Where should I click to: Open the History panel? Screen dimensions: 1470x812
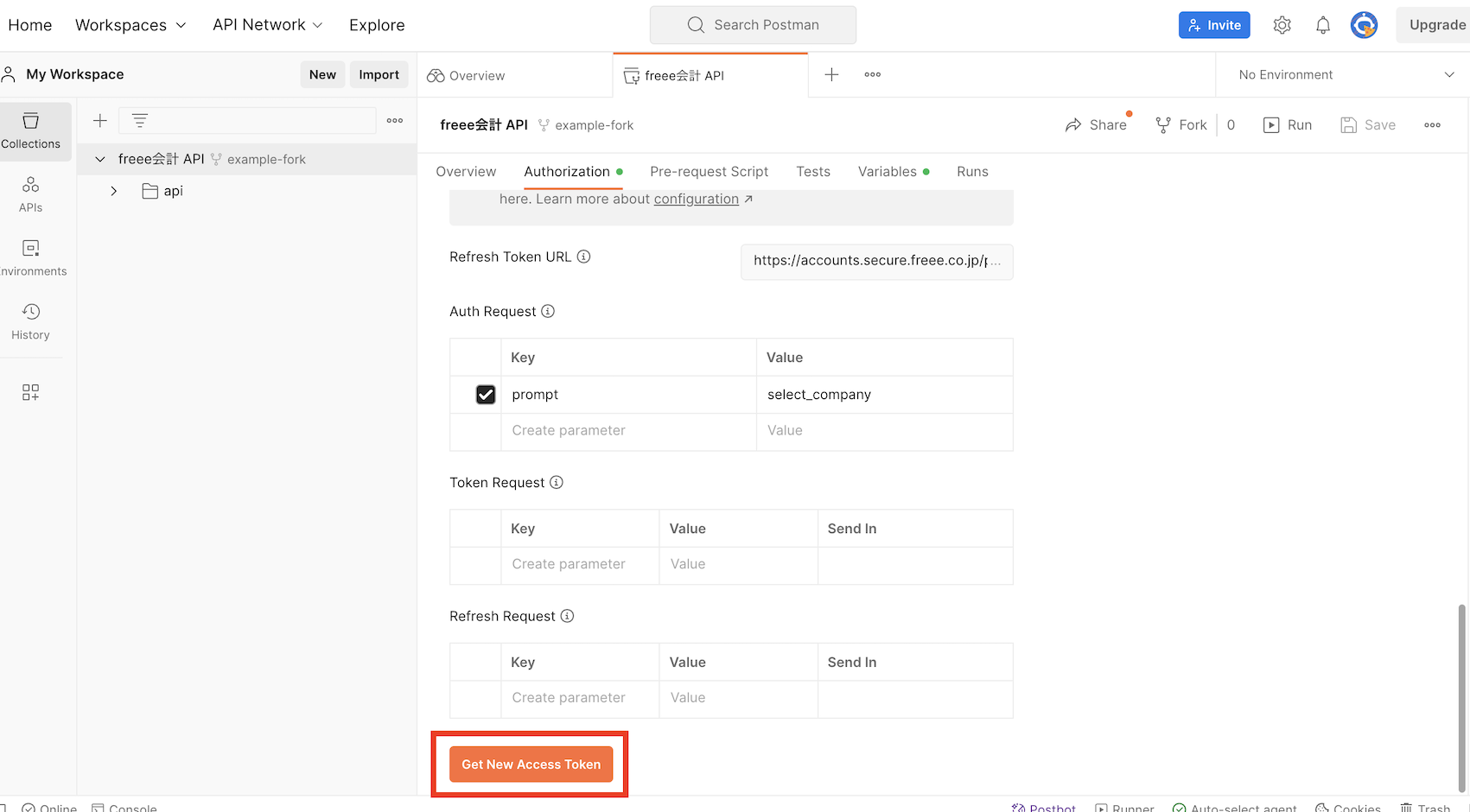click(x=30, y=320)
